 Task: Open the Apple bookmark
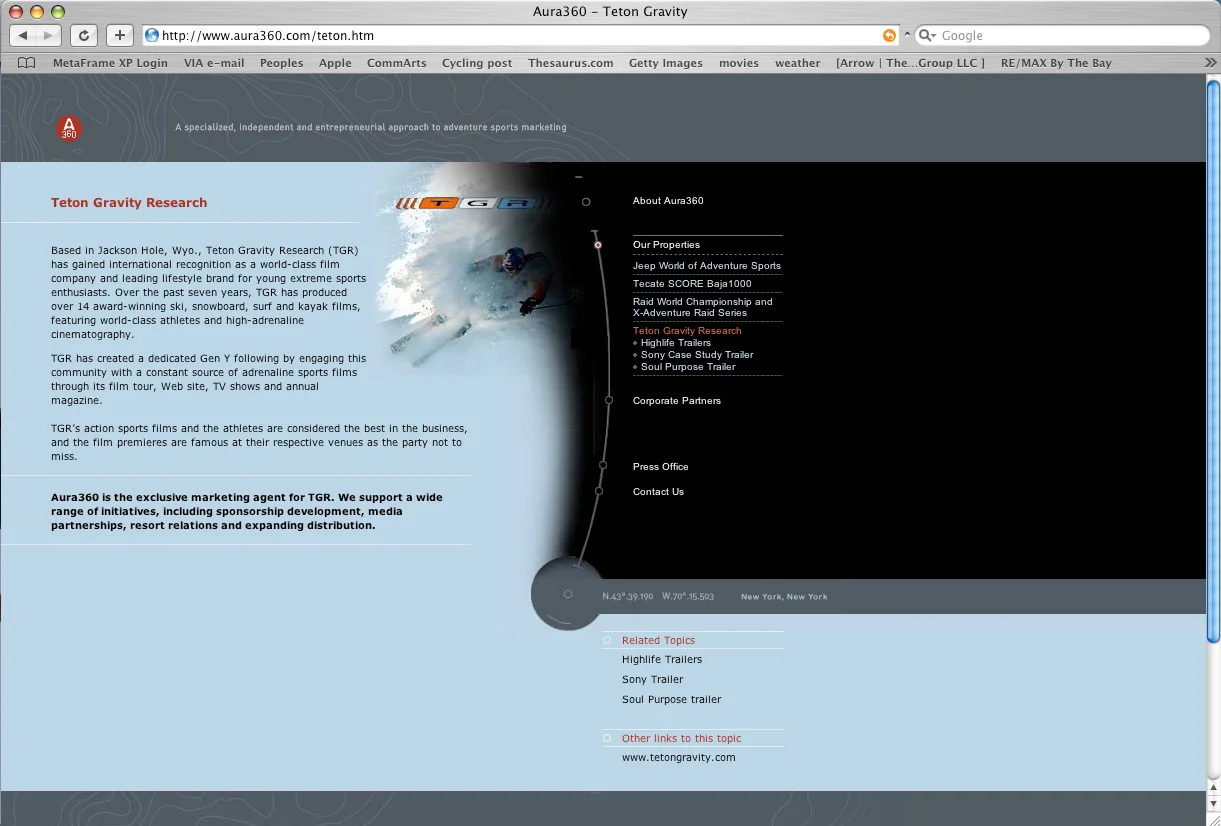point(335,63)
